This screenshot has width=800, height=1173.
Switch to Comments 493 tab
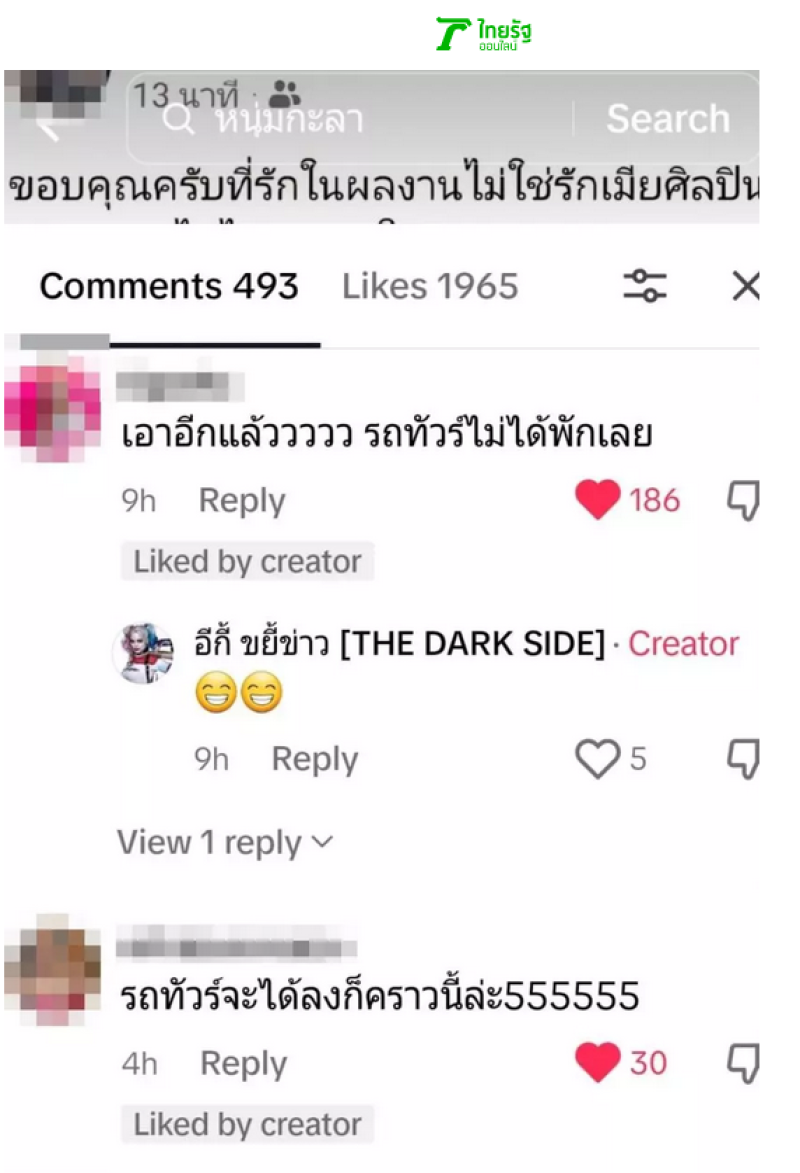[169, 286]
